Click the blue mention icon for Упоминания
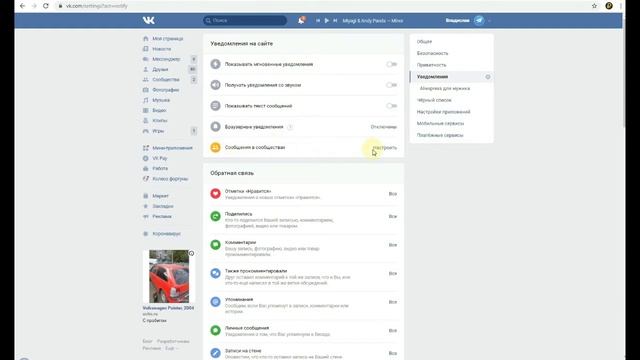 pyautogui.click(x=216, y=302)
